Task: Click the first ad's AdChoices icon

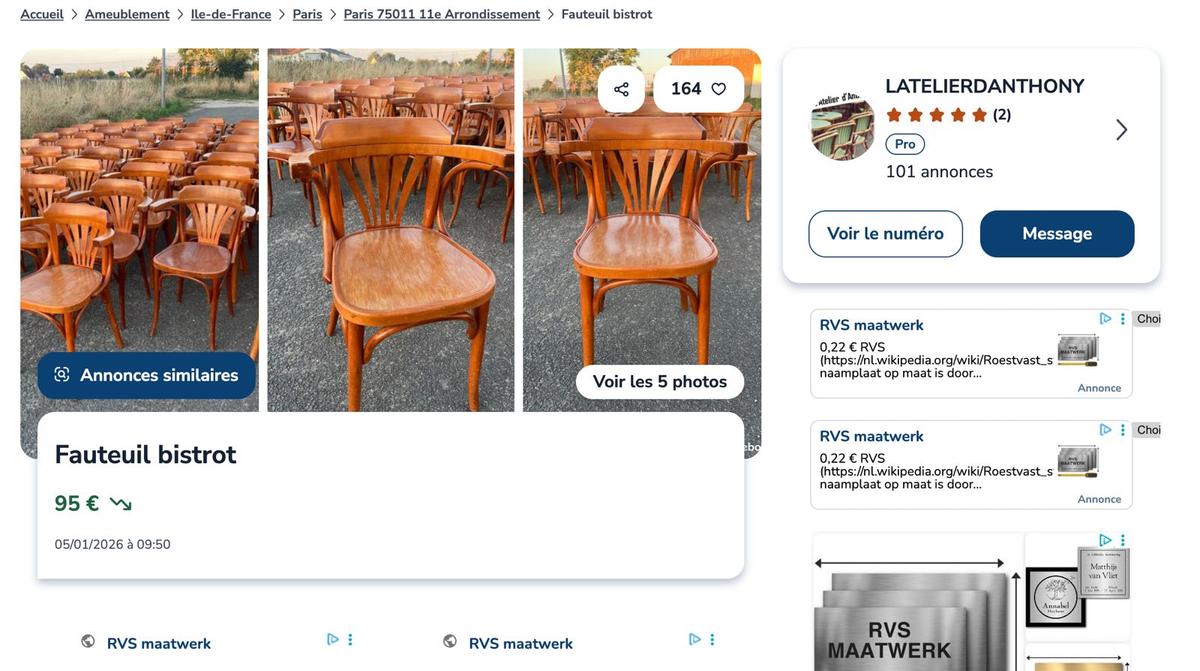Action: (1105, 319)
